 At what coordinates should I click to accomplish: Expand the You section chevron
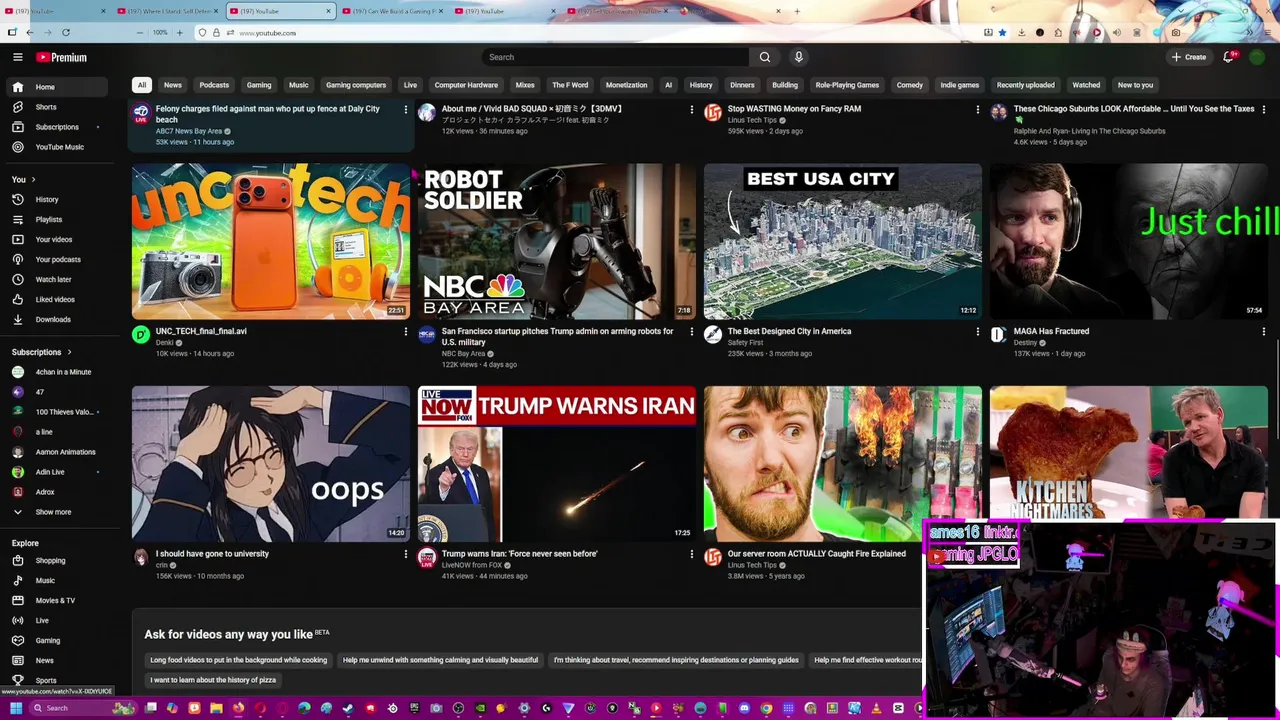pyautogui.click(x=33, y=179)
